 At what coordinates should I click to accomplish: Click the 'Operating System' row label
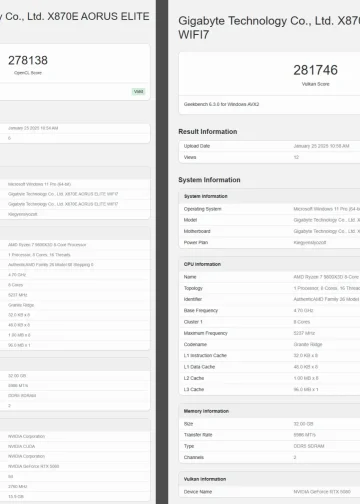(x=202, y=209)
